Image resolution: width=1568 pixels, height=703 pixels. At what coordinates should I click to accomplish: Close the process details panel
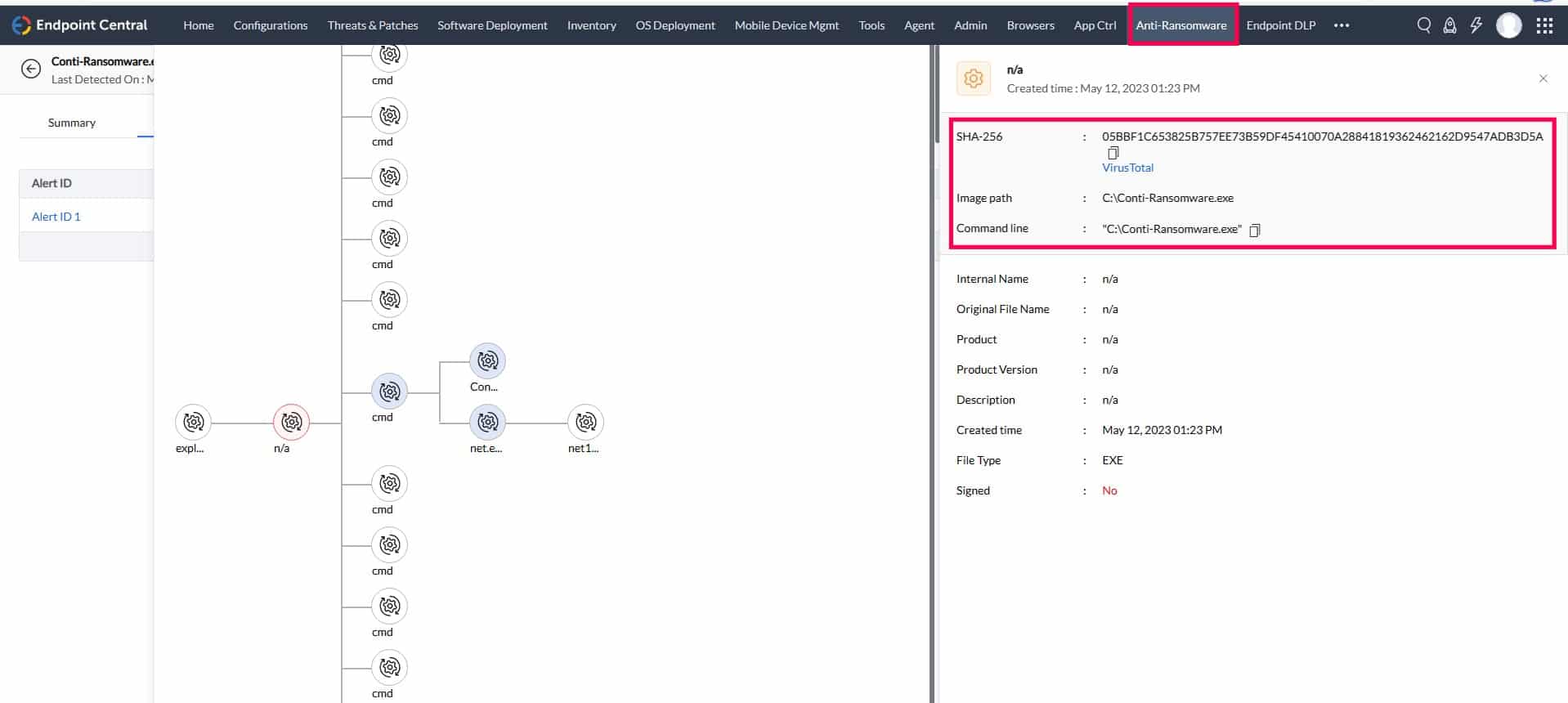click(x=1543, y=78)
